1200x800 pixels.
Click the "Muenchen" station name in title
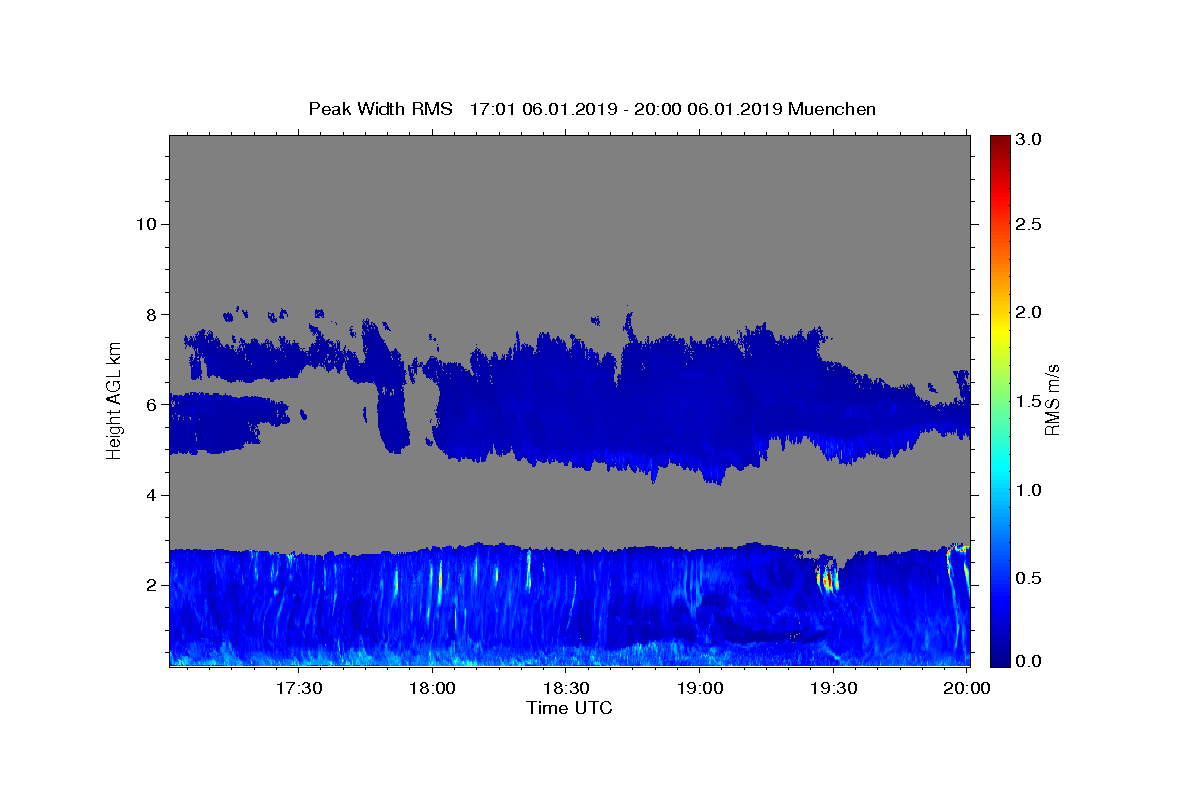pos(832,109)
